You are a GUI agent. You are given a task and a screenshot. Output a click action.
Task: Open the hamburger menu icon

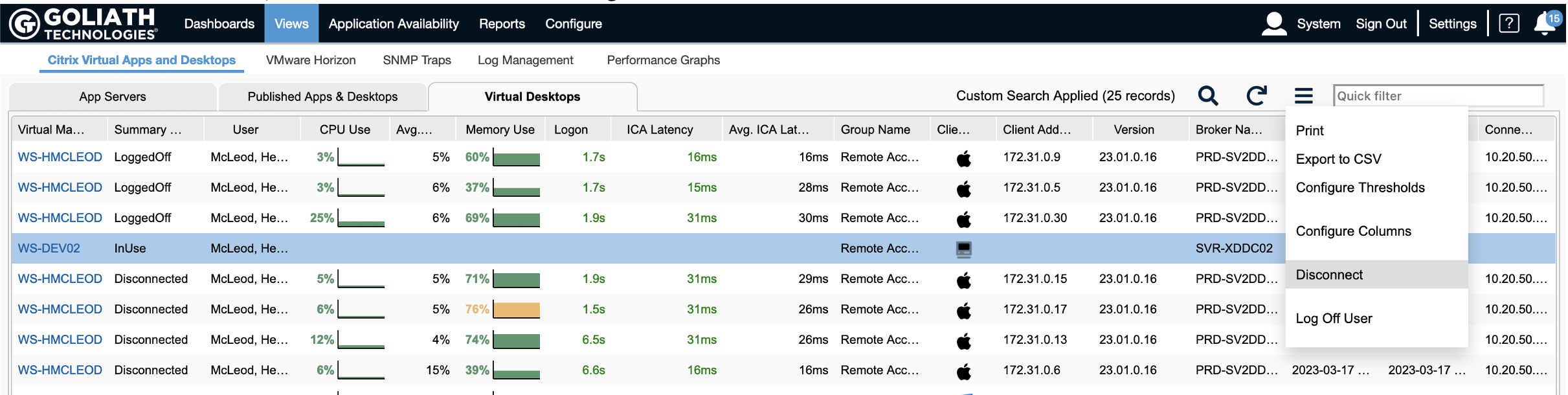1303,96
